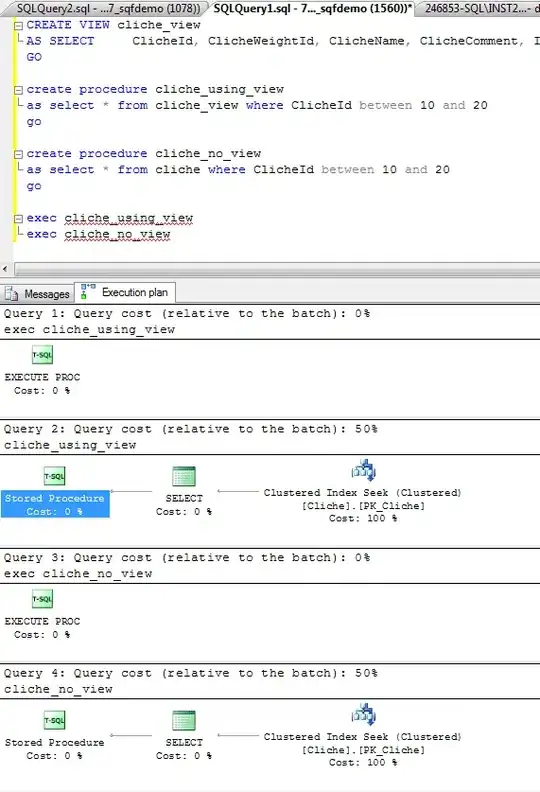Click 'cliche_no_view' text under Query 4 header
This screenshot has width=540, height=792.
tap(58, 689)
